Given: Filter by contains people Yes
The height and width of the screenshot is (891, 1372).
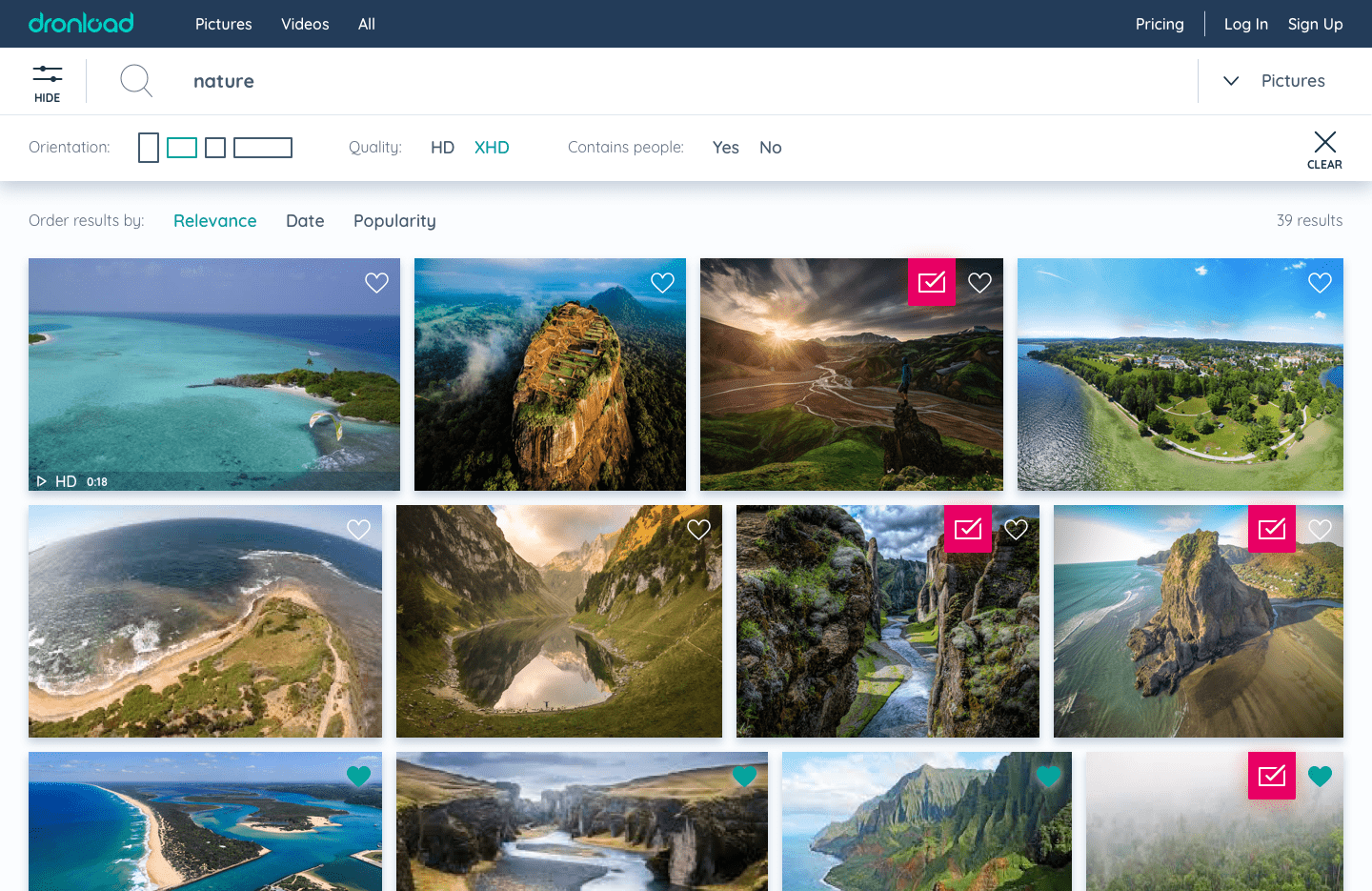Looking at the screenshot, I should (726, 148).
